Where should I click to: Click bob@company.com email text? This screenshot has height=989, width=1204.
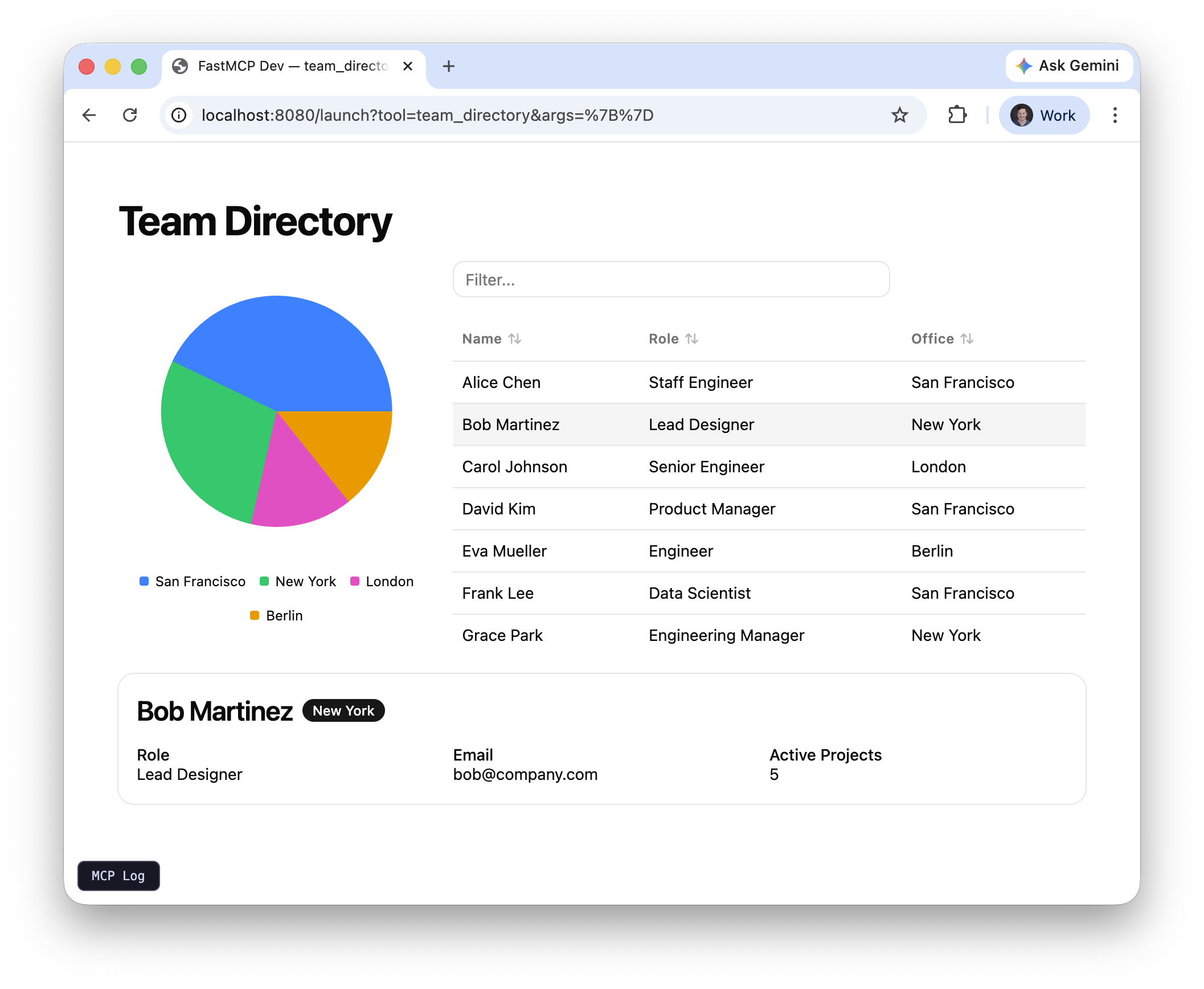525,774
